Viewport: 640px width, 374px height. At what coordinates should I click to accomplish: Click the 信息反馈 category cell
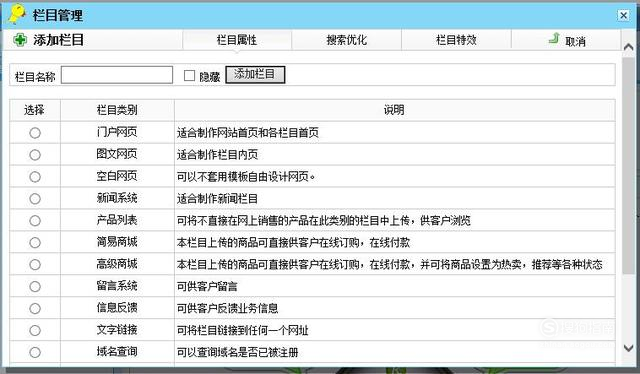pos(117,308)
